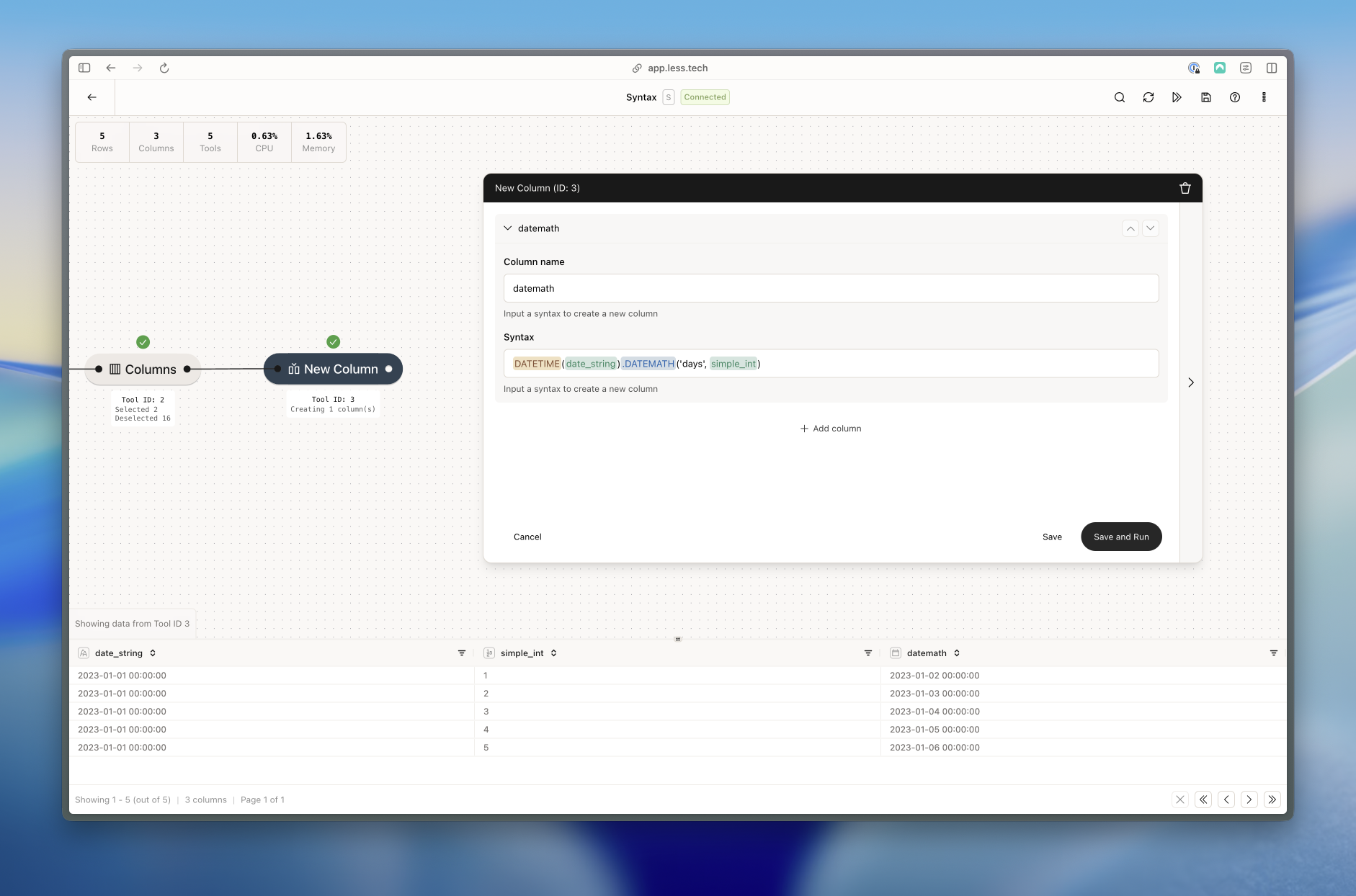The height and width of the screenshot is (896, 1356).
Task: Click the Syntax expression input field
Action: coord(831,364)
